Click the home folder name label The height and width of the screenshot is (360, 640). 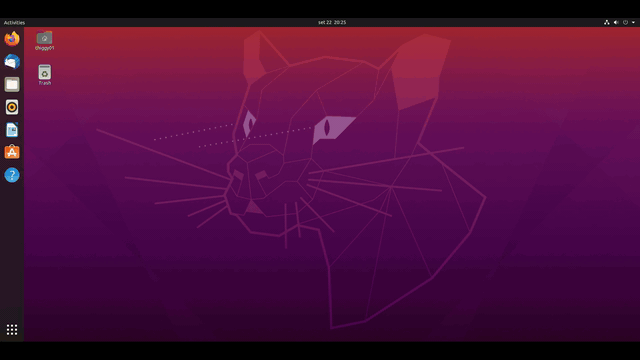(x=44, y=48)
